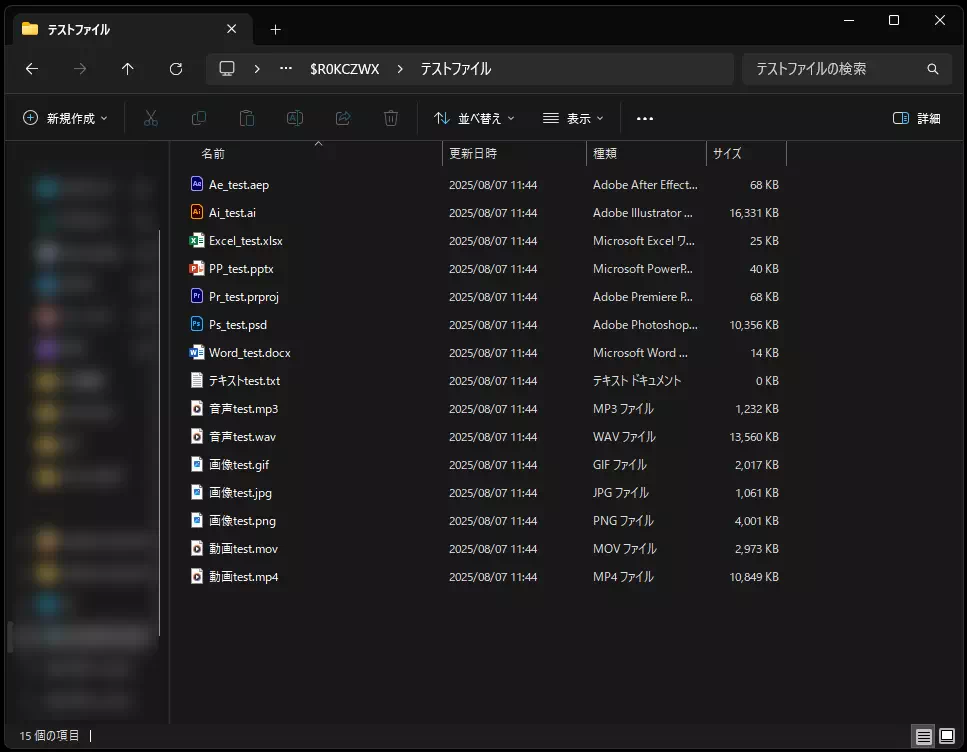Click the MOV ファイル type cell
The width and height of the screenshot is (967, 752).
click(x=625, y=548)
